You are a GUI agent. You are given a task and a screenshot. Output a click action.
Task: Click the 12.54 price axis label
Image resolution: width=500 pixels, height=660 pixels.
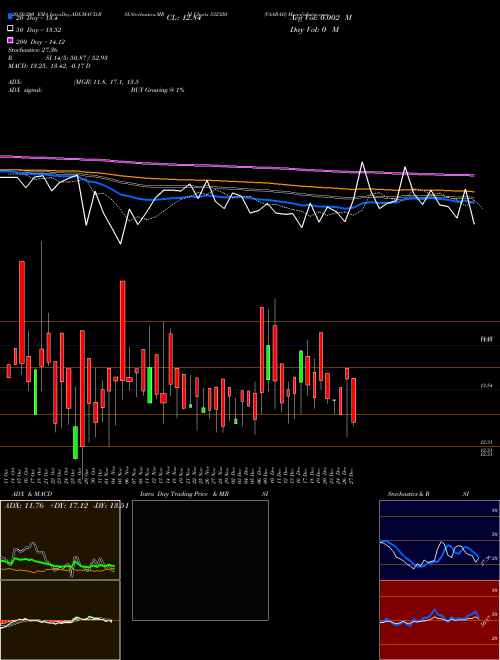[x=487, y=386]
